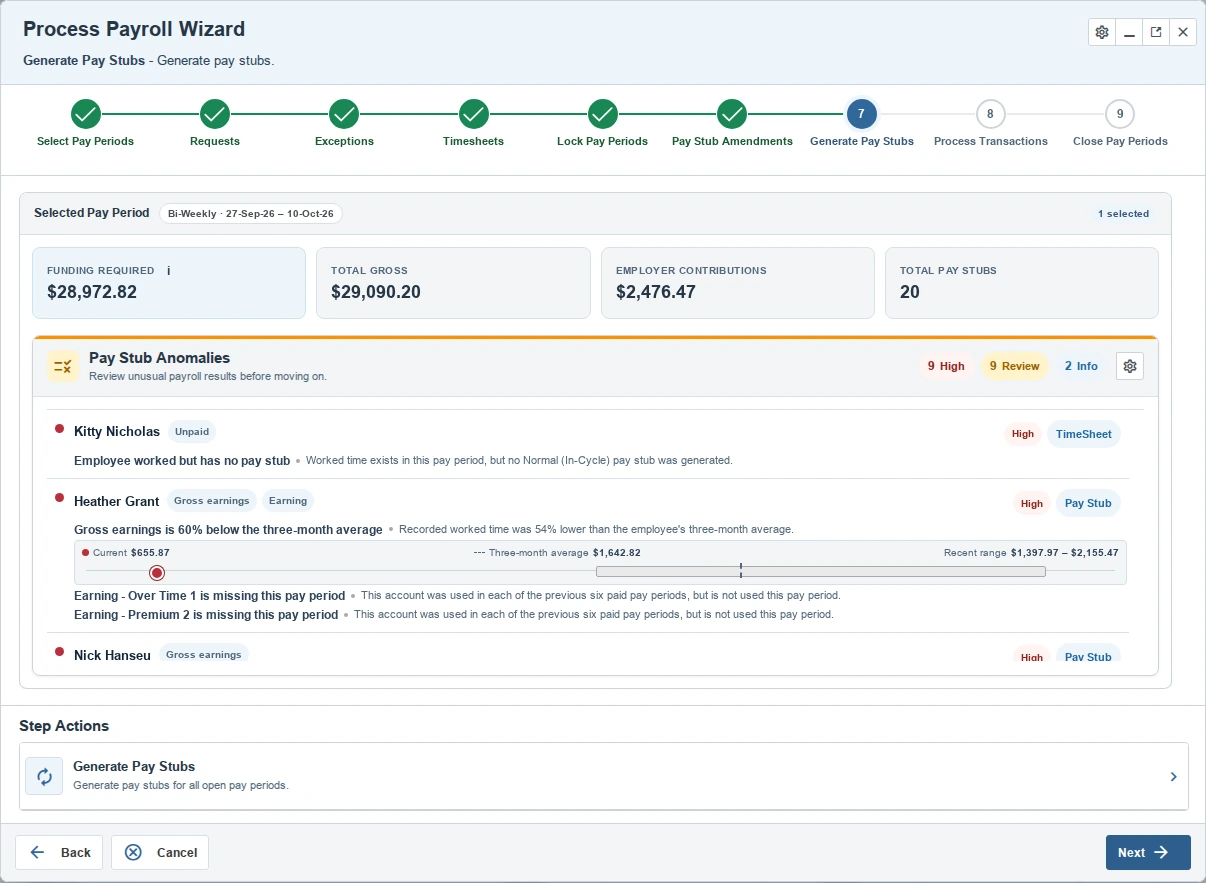Click Nick Hanseu employee name
Screen dimensions: 1206x883
[112, 655]
